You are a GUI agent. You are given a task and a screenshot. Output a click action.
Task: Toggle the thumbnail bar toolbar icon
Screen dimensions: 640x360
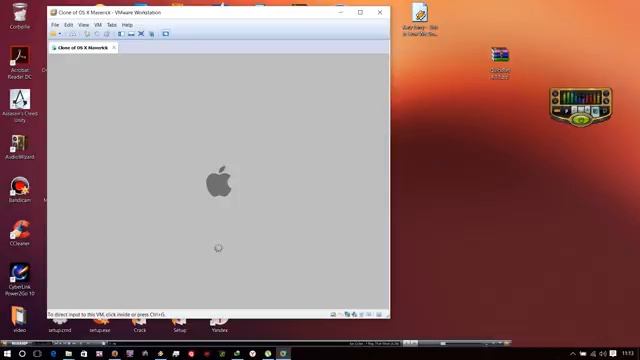pos(131,34)
